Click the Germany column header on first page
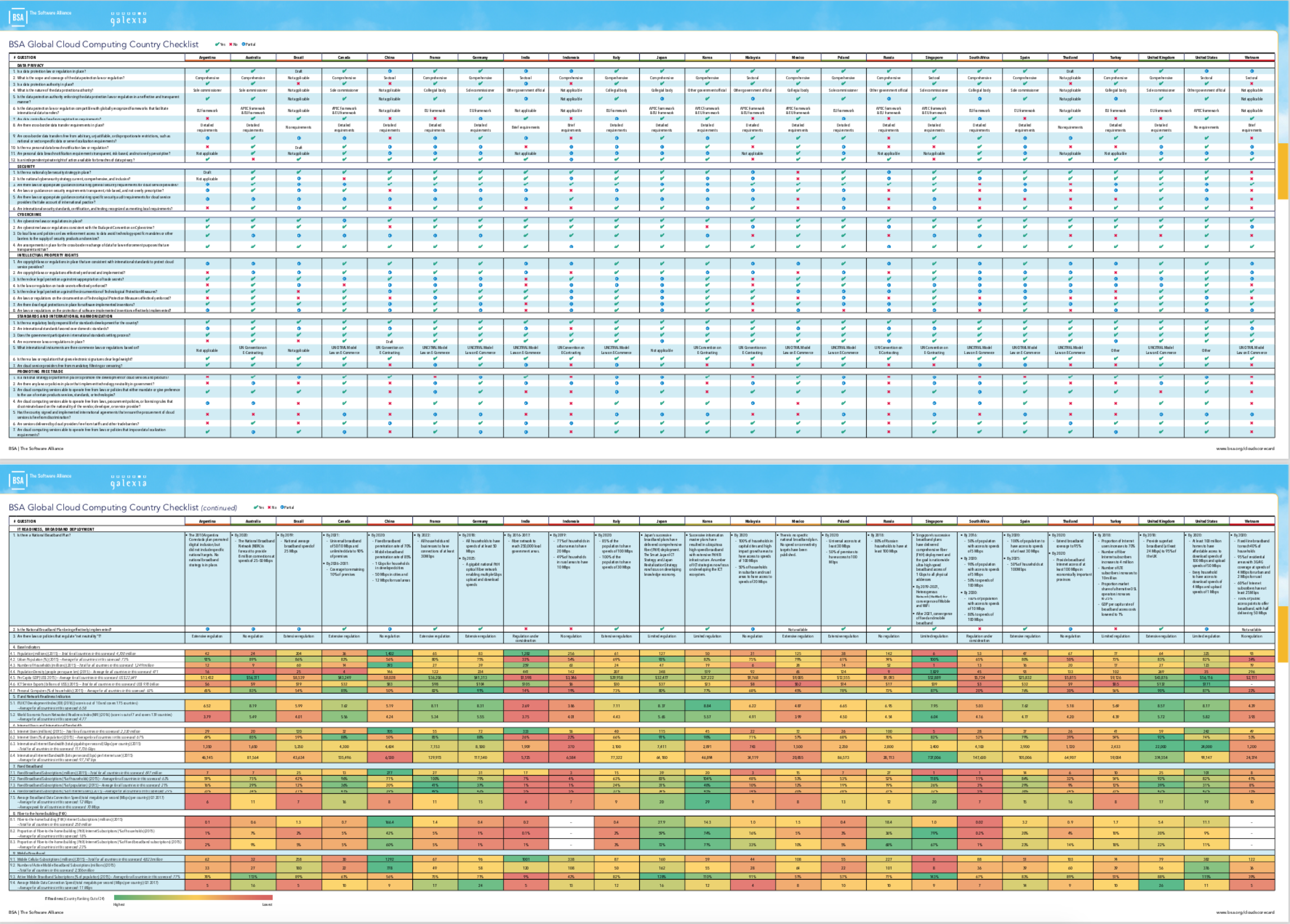 click(x=480, y=57)
